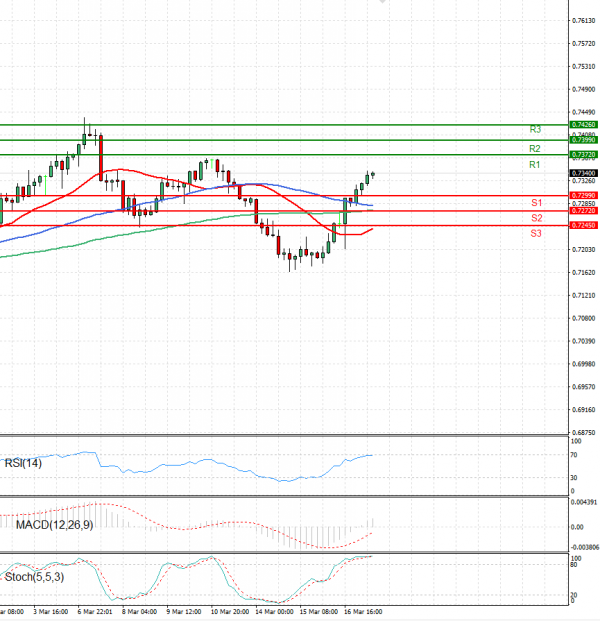Viewport: 600px width, 621px height.
Task: Click the R1 resistance label
Action: point(535,164)
